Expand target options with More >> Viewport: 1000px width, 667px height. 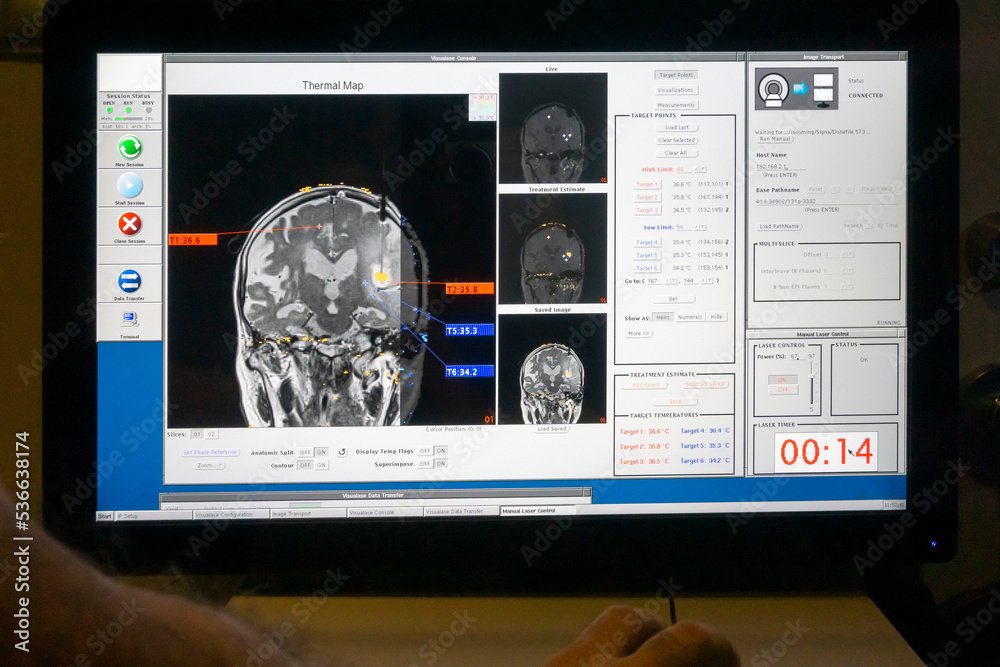(x=638, y=334)
